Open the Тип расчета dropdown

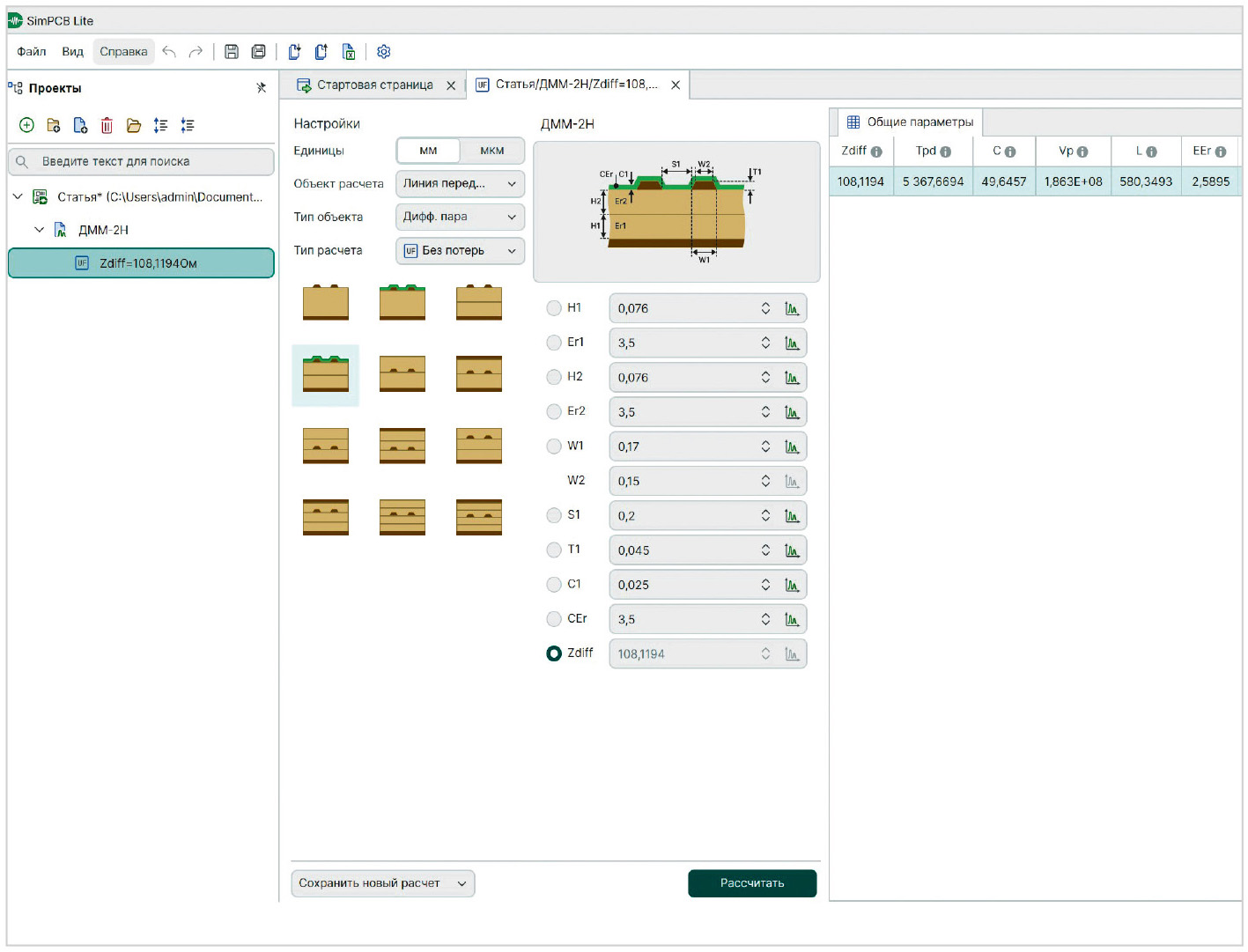(460, 251)
